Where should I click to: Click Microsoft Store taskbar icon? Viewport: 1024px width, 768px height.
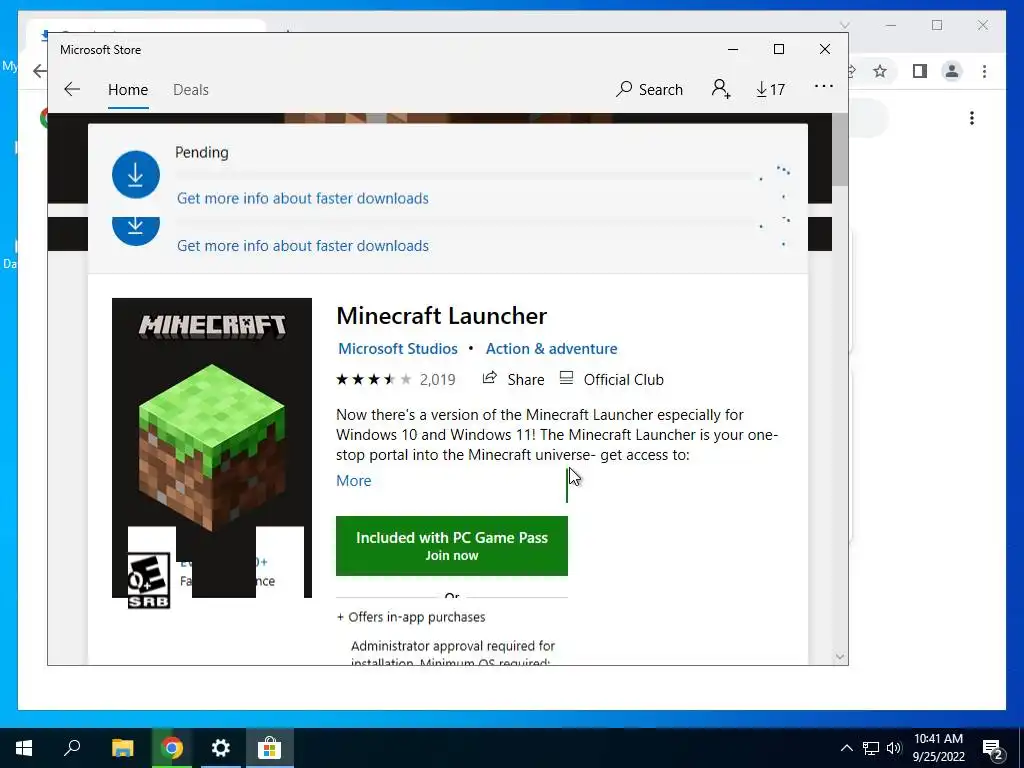click(269, 748)
